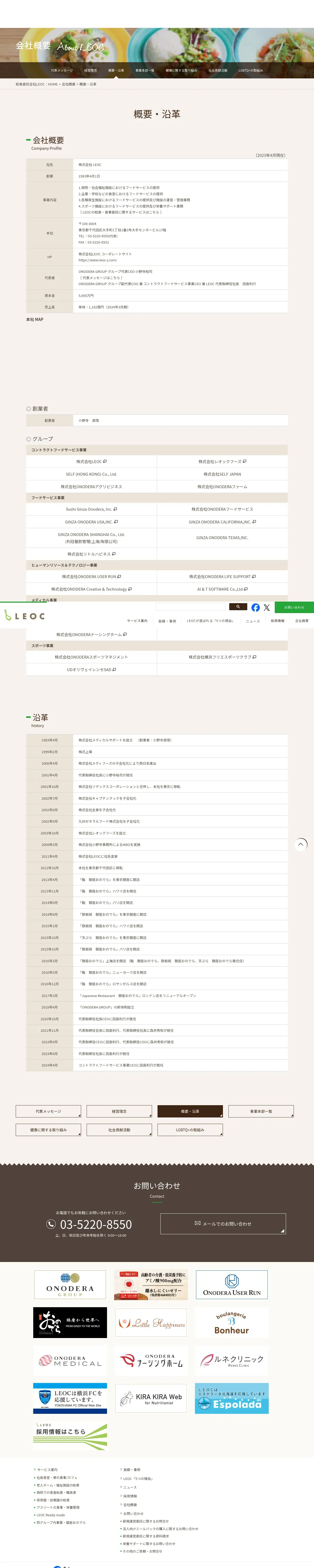Select the 健康に関する取り組み tab in hero navigation
Image resolution: width=314 pixels, height=1568 pixels.
tap(181, 71)
